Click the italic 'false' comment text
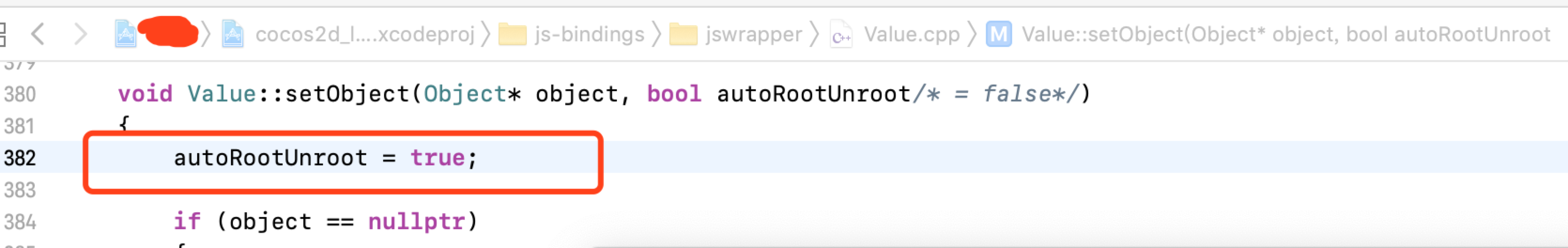The height and width of the screenshot is (248, 1568). 1017,94
